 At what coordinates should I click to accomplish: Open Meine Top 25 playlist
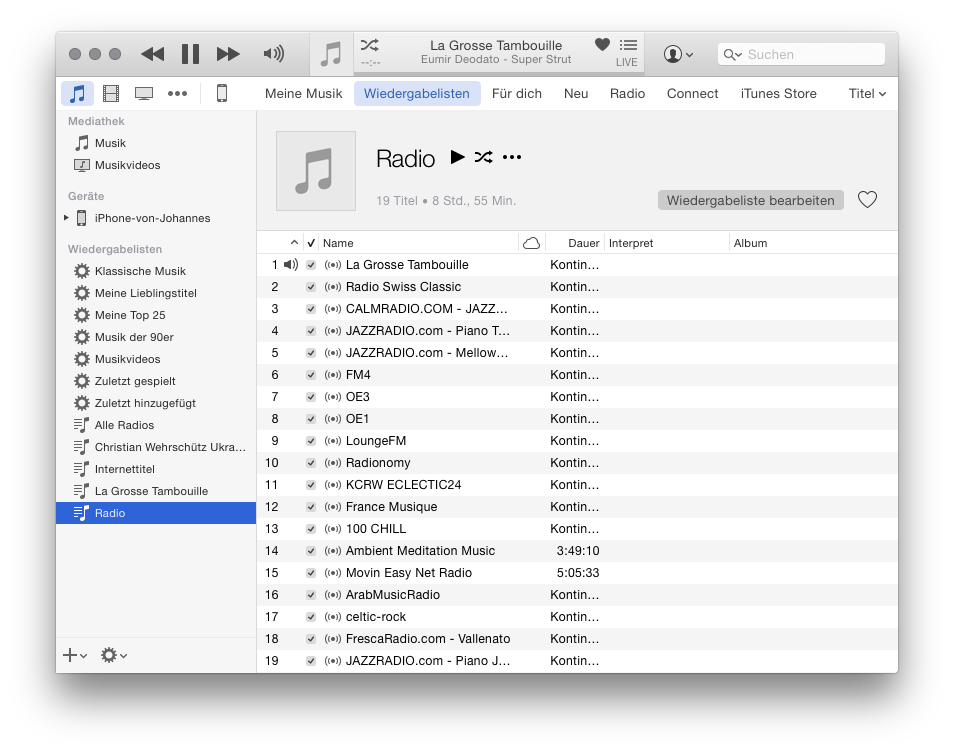tap(156, 315)
